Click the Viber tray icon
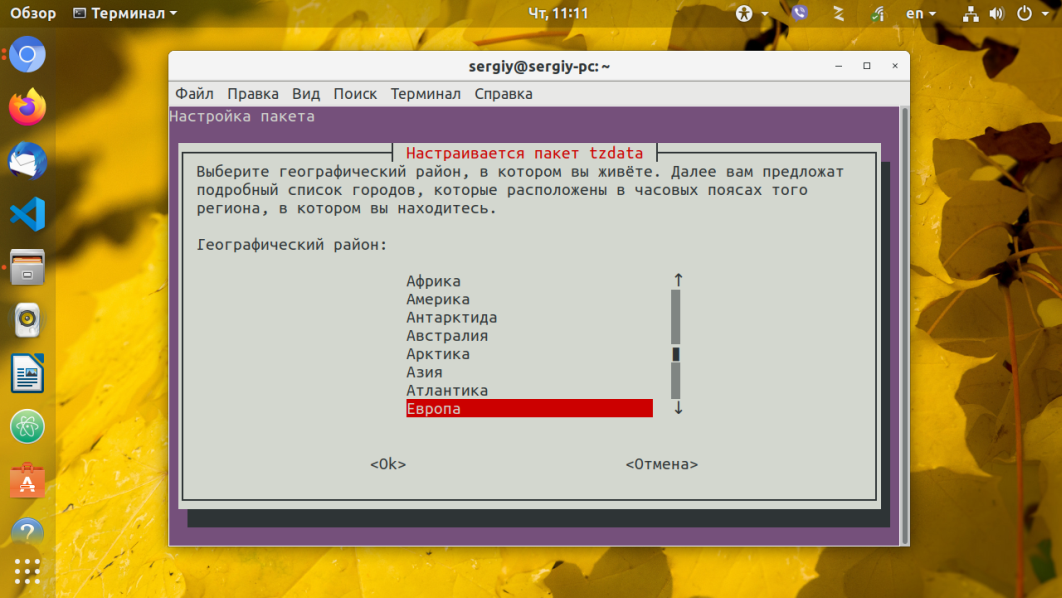The image size is (1062, 598). tap(800, 13)
